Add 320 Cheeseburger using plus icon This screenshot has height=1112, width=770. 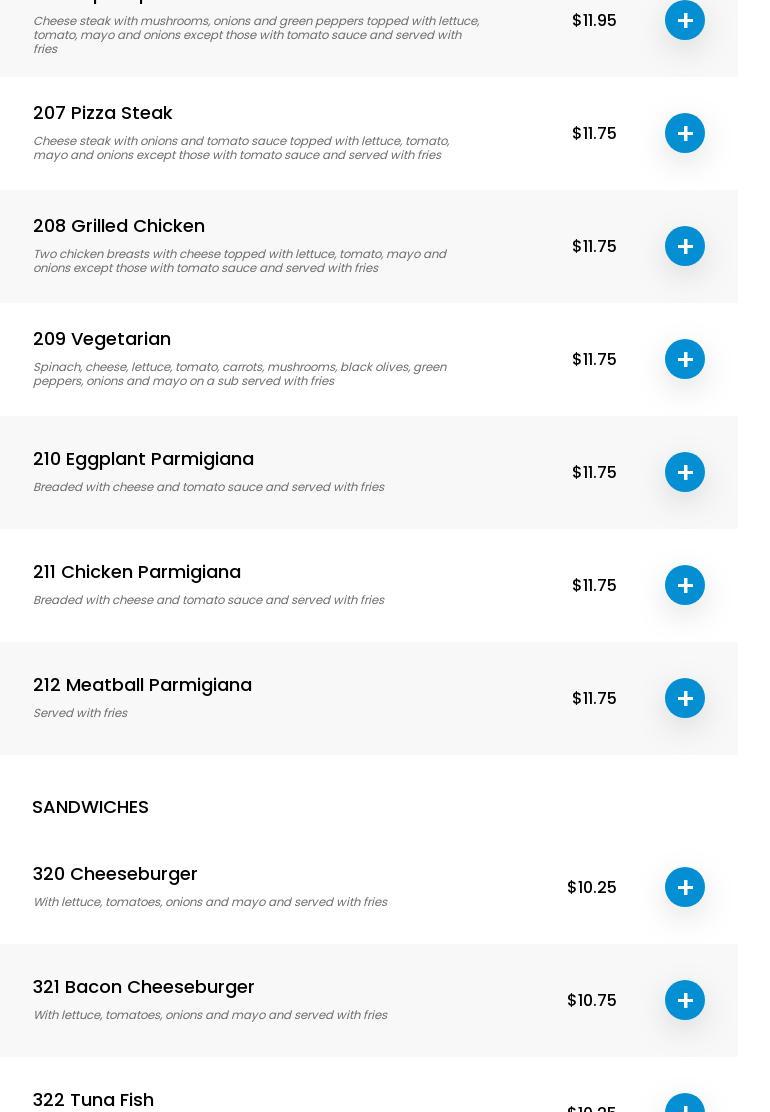point(685,887)
